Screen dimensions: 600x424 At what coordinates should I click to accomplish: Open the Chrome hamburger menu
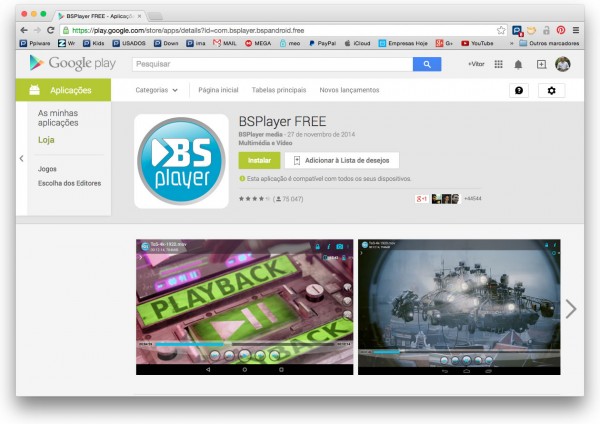point(576,30)
